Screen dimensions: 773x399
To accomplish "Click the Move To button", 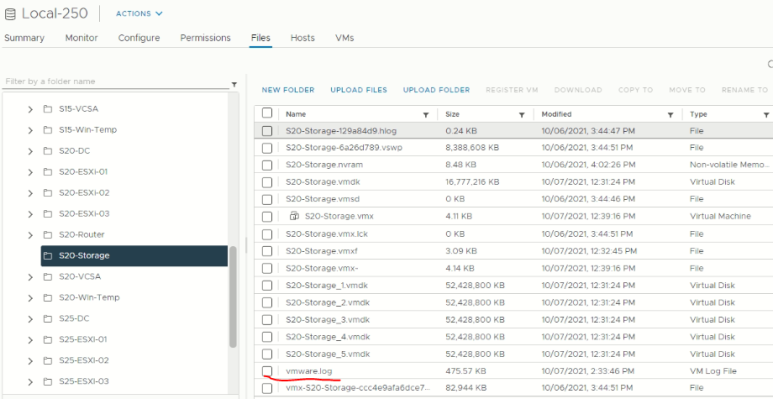I will [x=687, y=90].
